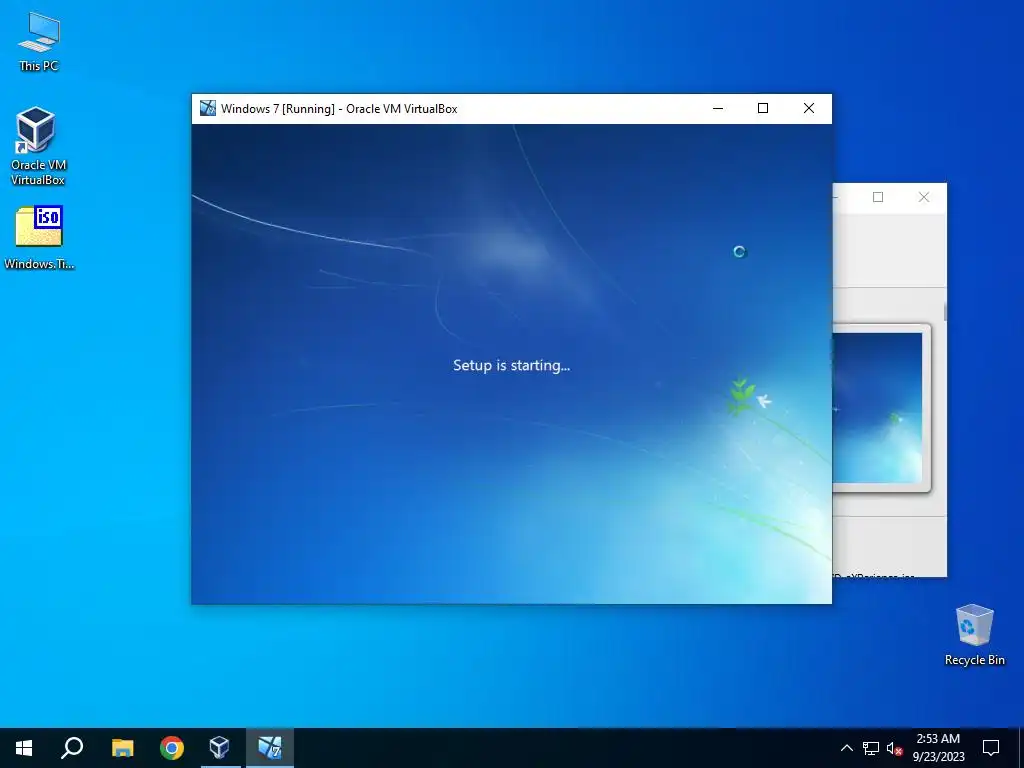Open the network status tray icon

871,748
